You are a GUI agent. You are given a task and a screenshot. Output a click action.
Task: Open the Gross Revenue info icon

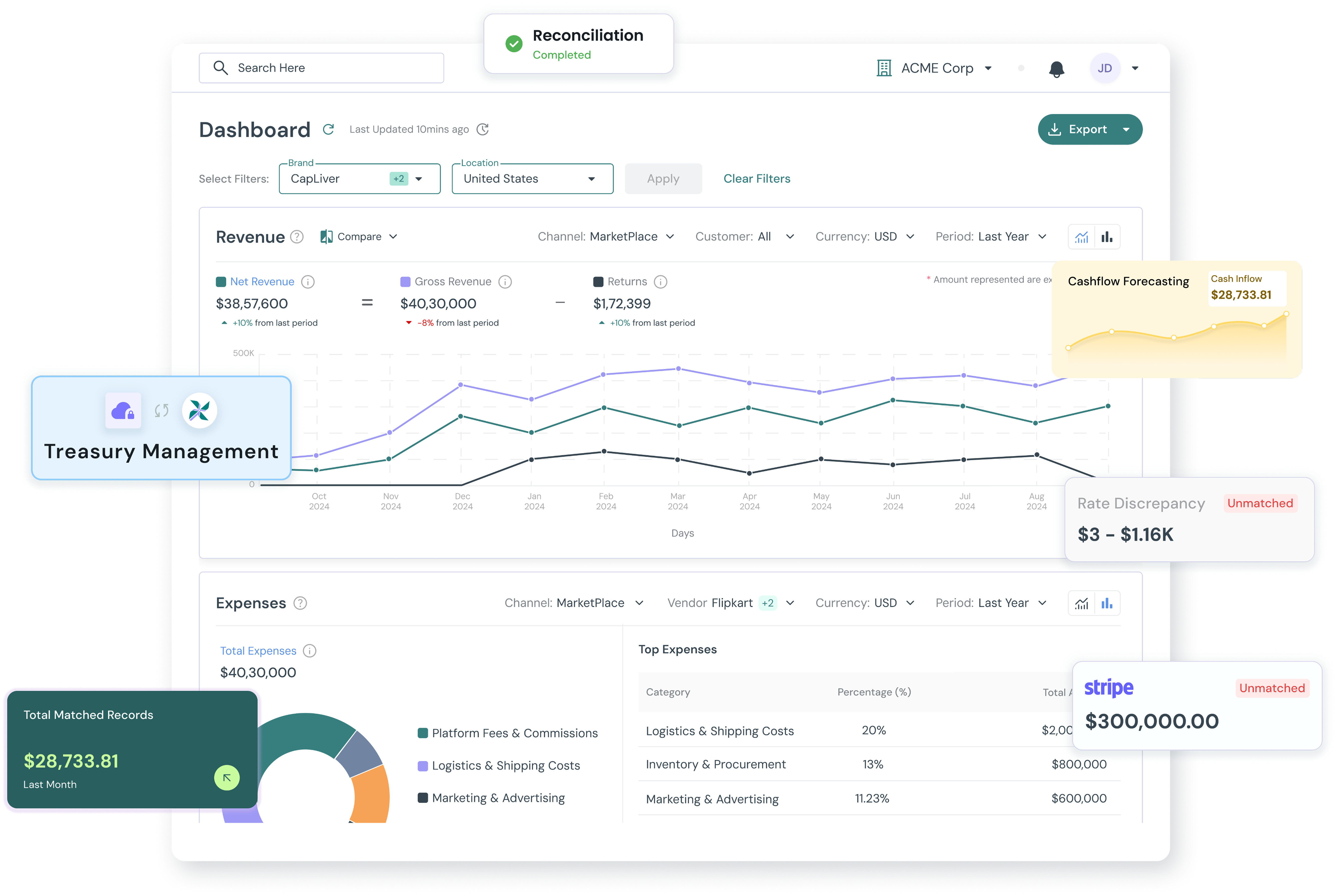[505, 282]
